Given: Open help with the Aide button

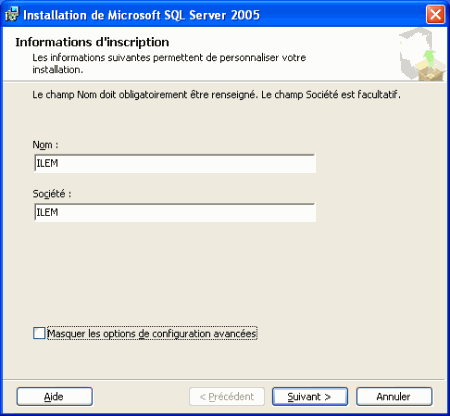Looking at the screenshot, I should (54, 396).
